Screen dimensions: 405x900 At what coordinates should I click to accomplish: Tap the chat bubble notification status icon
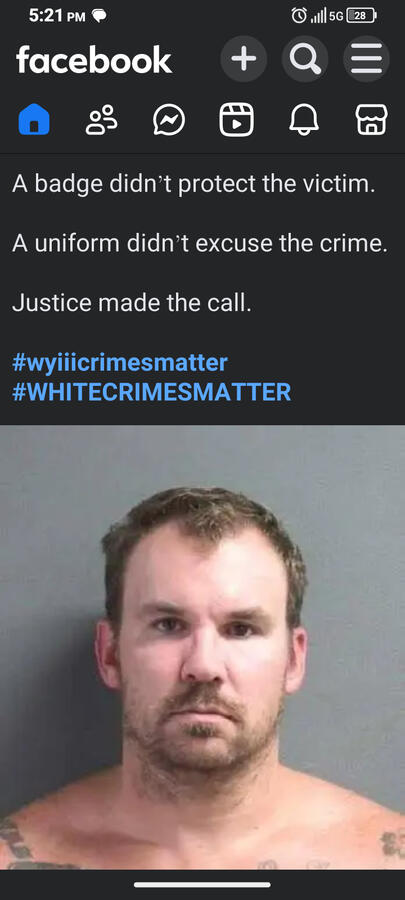point(99,17)
